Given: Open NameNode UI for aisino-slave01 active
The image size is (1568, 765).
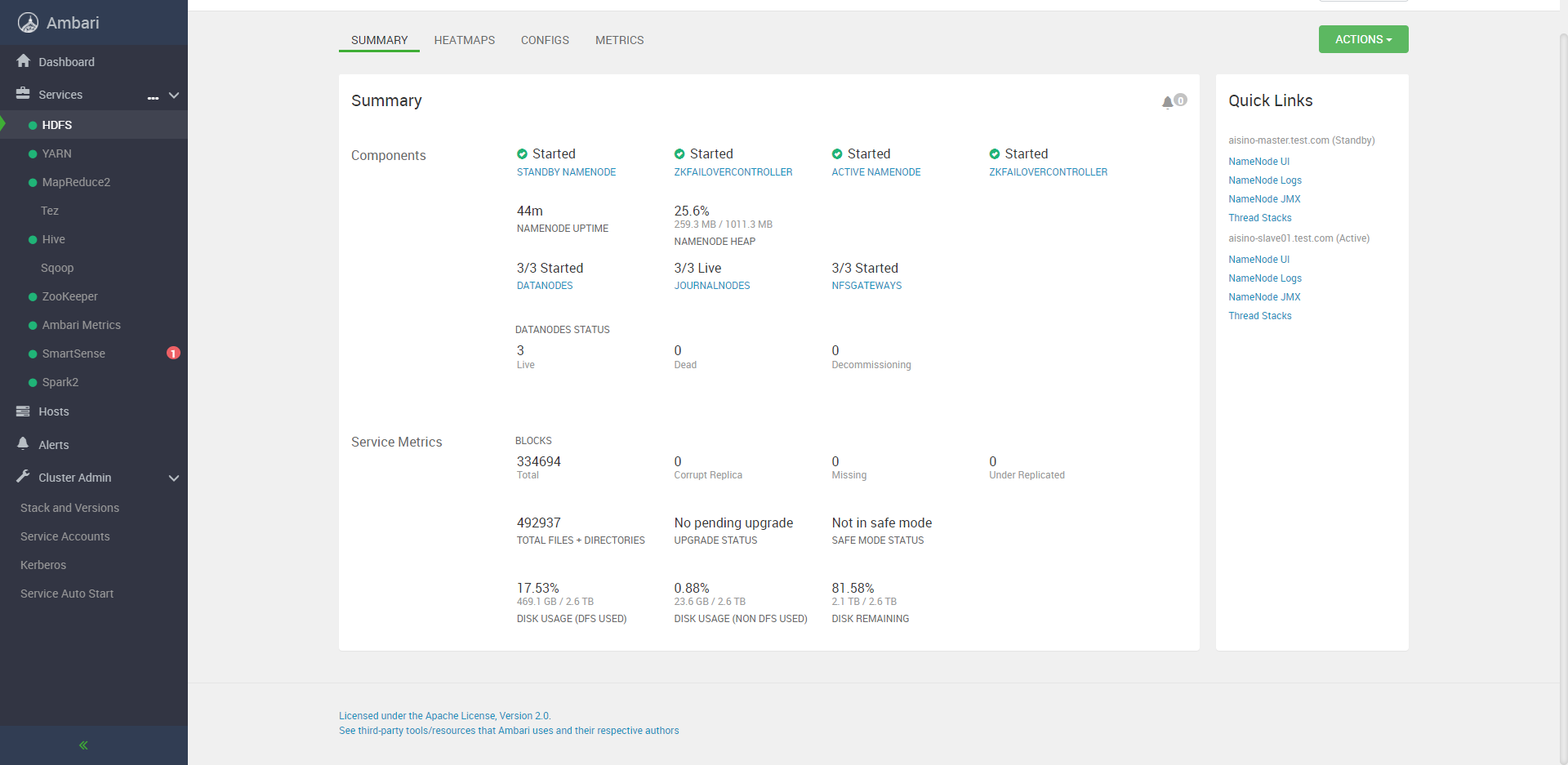Looking at the screenshot, I should pyautogui.click(x=1258, y=260).
